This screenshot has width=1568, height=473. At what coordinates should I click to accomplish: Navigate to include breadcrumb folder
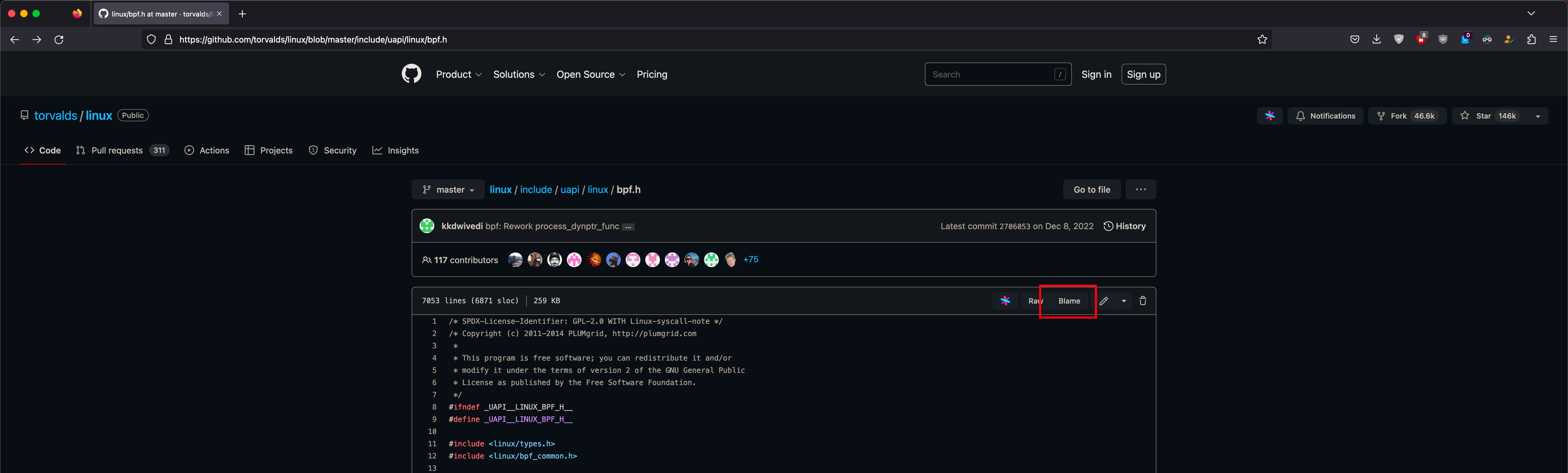[536, 189]
